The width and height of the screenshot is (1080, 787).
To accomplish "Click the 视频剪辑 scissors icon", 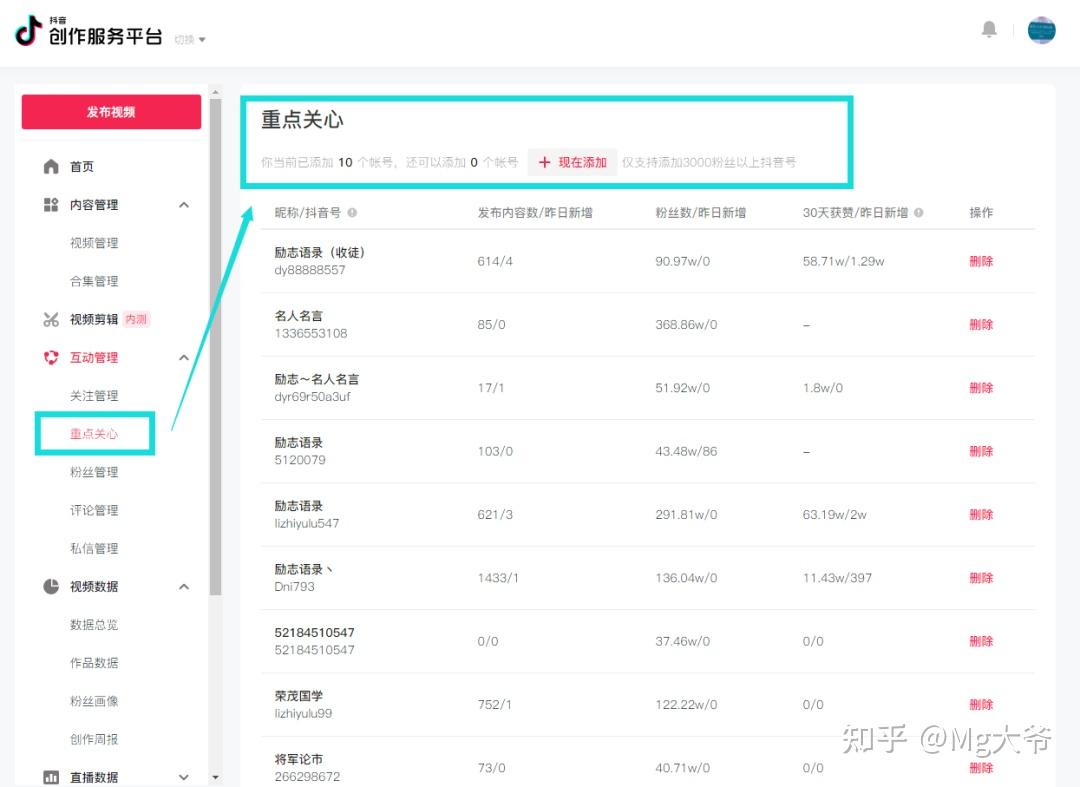I will coord(51,319).
